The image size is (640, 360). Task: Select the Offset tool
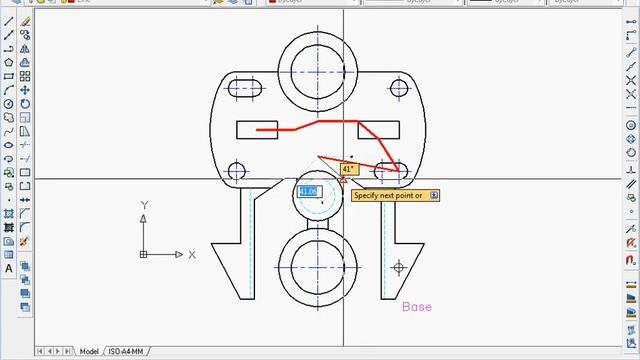click(x=25, y=62)
